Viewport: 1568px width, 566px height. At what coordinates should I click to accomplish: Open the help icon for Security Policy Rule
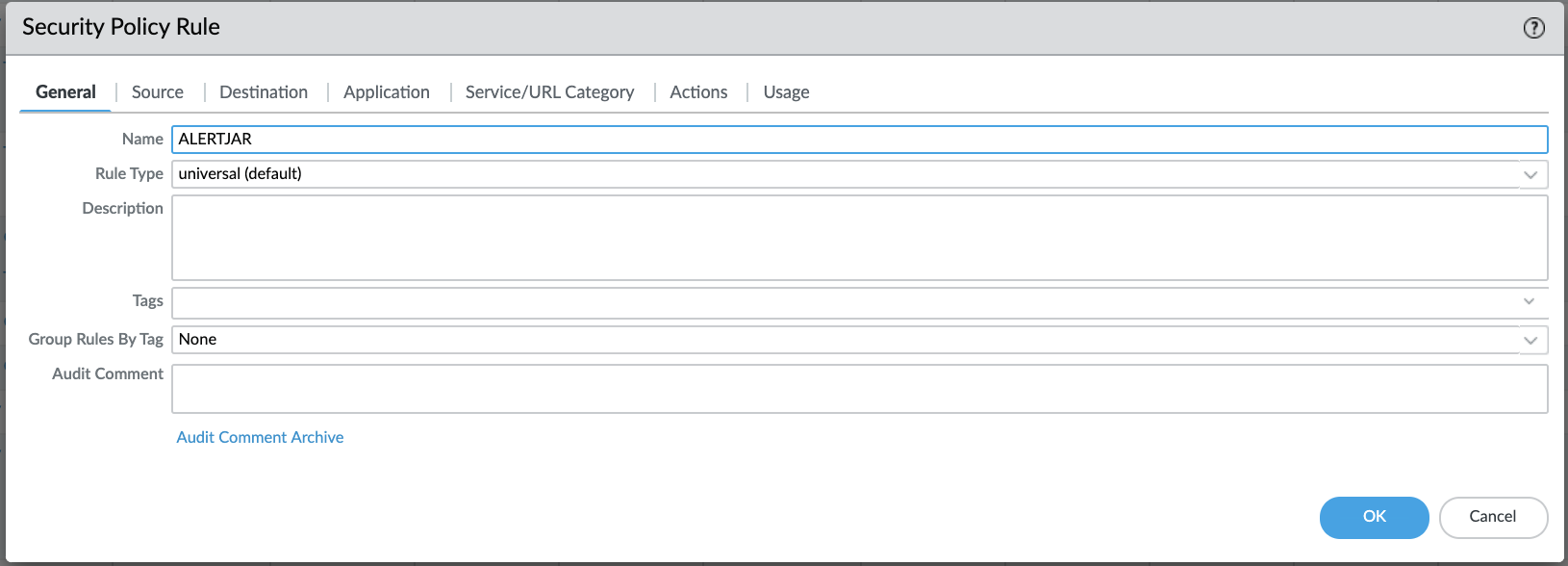1533,28
